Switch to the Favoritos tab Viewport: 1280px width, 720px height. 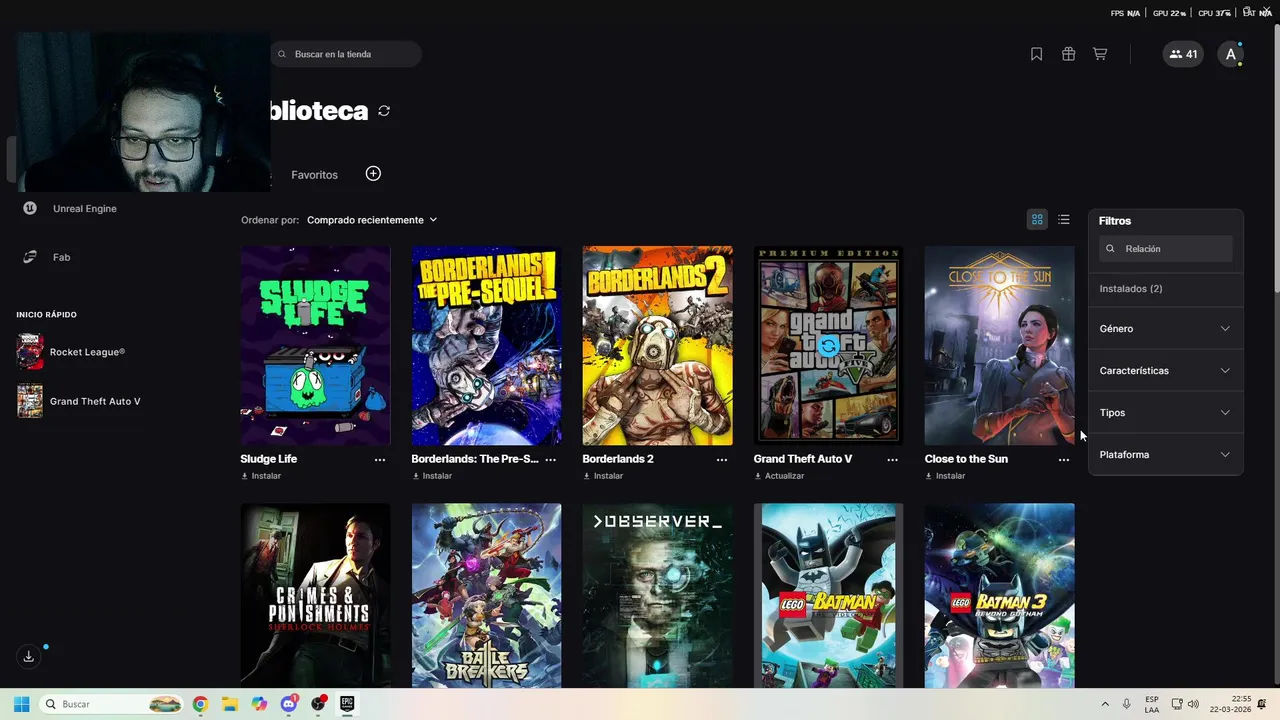[314, 175]
